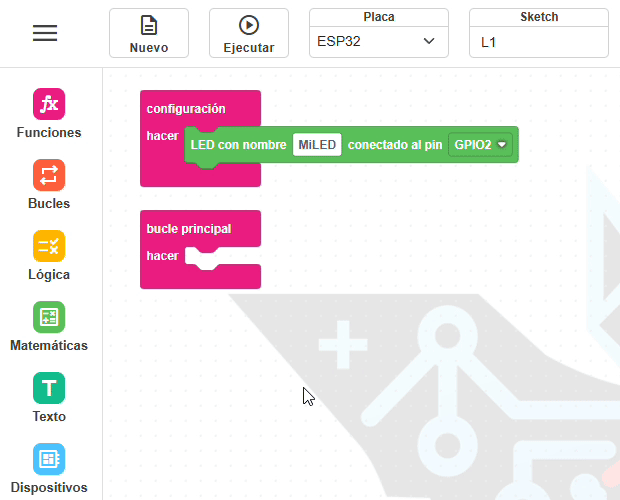The width and height of the screenshot is (620, 500).
Task: Click the ESP32 dropdown chevron arrow
Action: click(x=429, y=41)
